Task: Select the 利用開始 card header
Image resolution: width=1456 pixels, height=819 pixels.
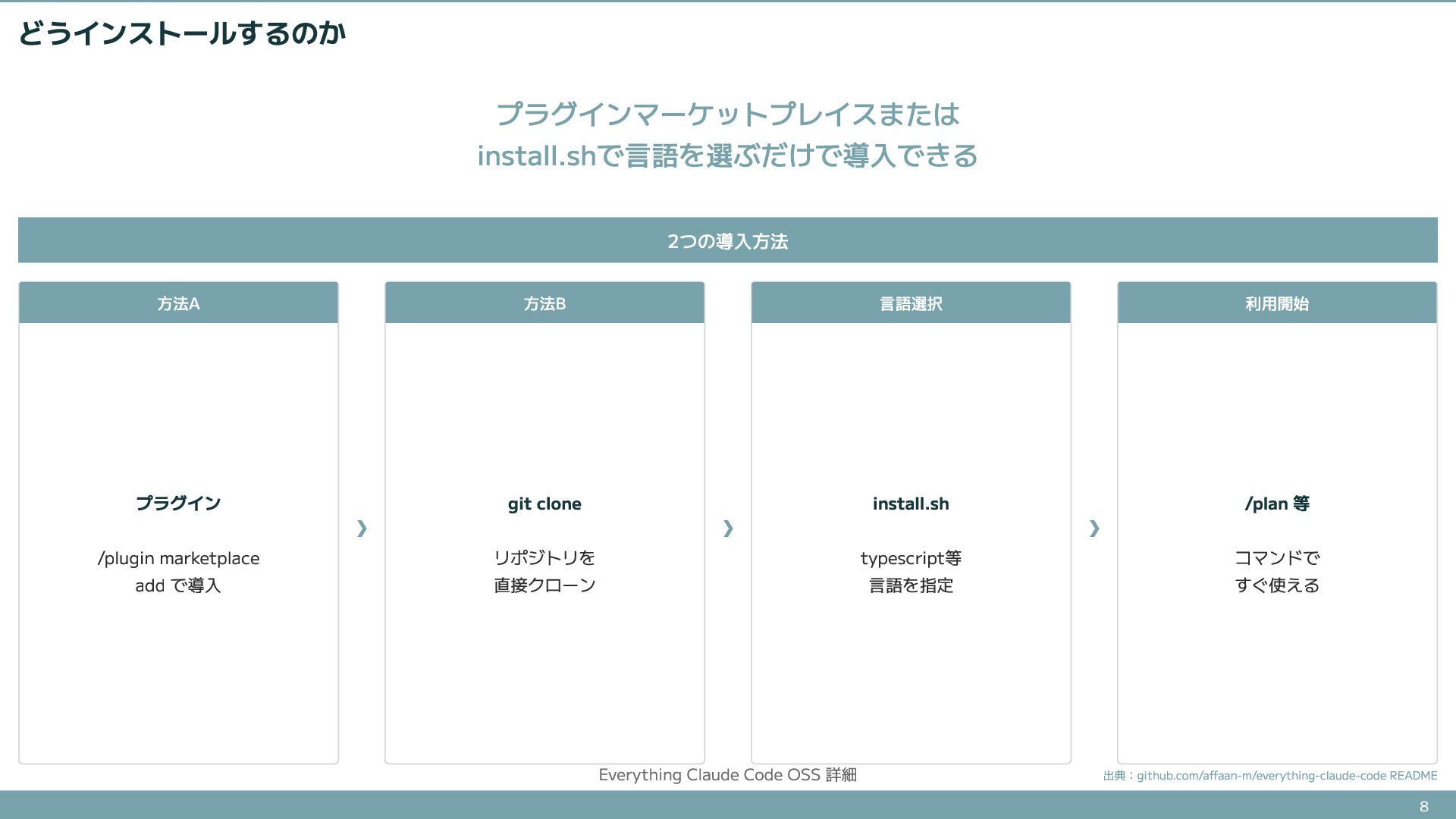Action: click(x=1277, y=303)
